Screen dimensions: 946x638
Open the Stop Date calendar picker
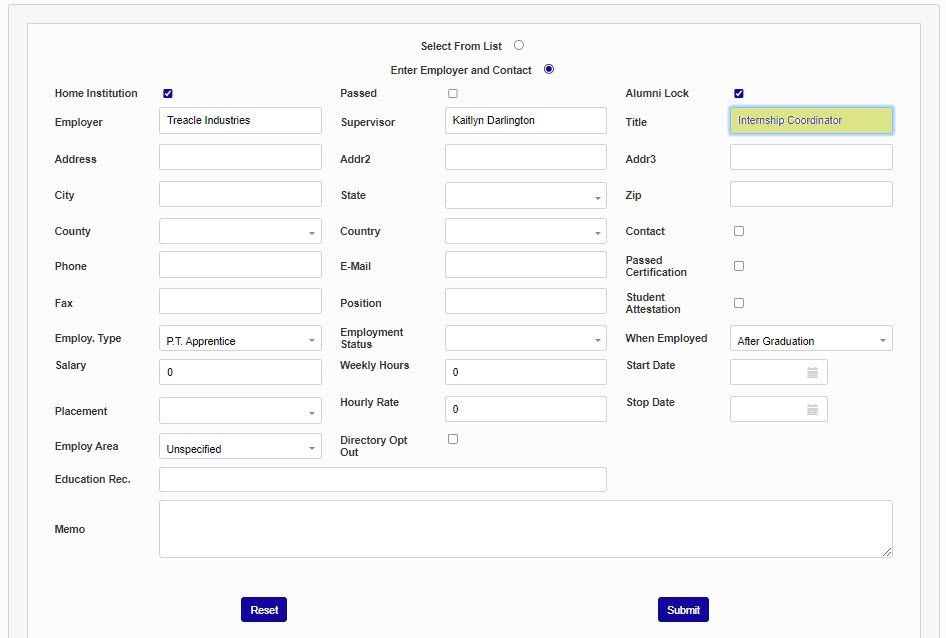point(812,409)
